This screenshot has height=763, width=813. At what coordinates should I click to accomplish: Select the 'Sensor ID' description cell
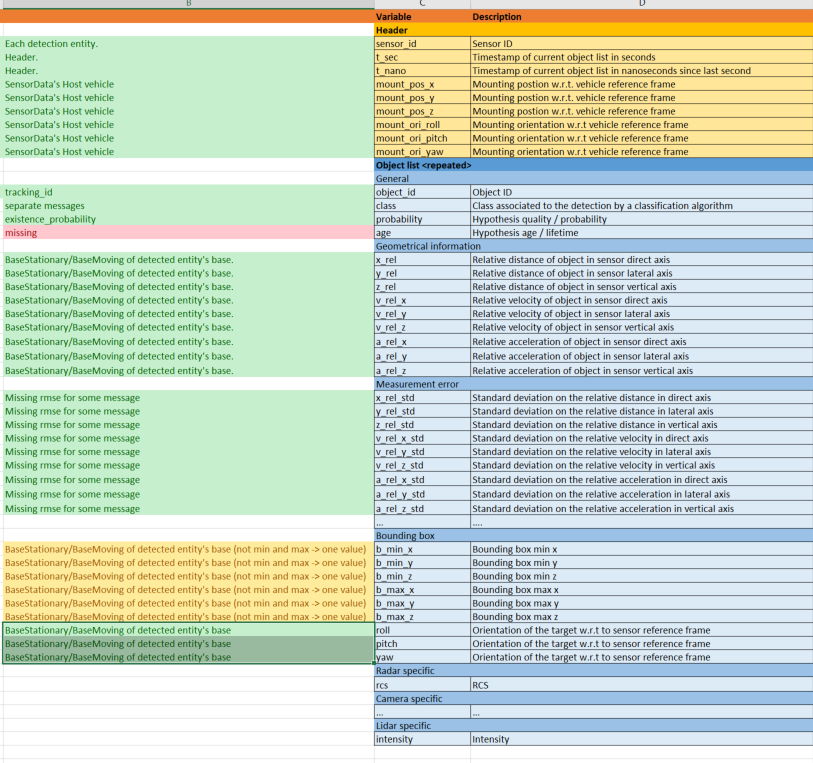(642, 44)
